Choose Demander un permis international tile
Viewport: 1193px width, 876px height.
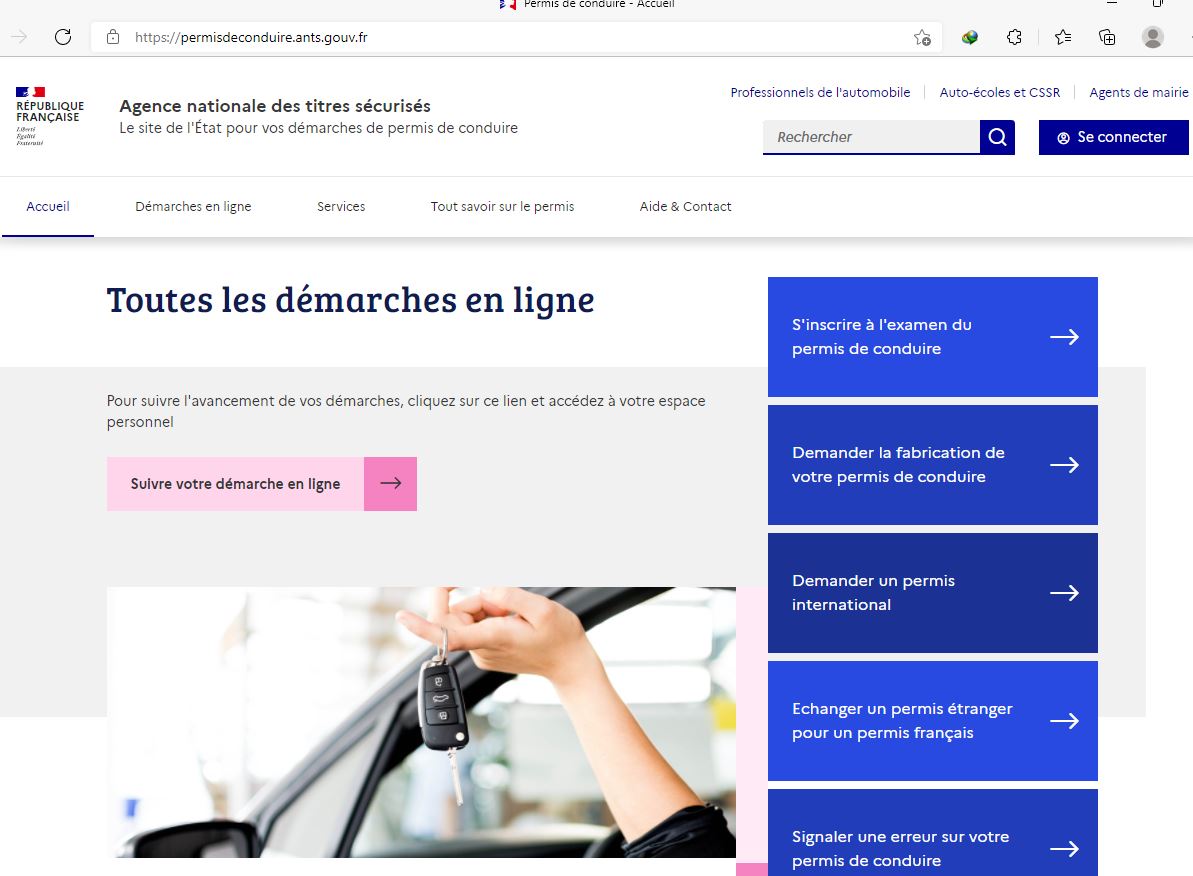coord(932,593)
